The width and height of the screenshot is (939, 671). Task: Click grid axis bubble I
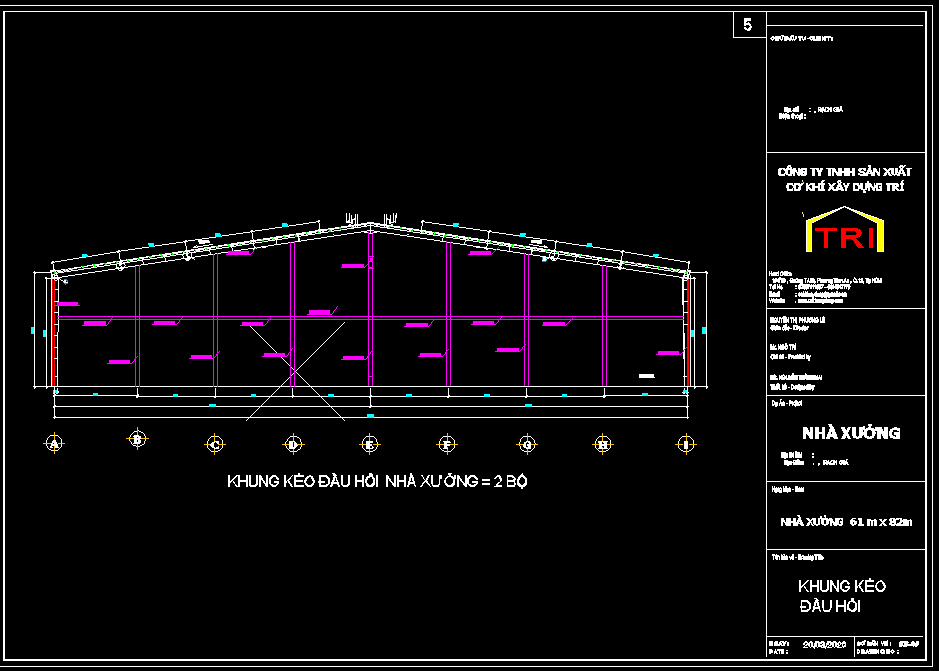[686, 445]
